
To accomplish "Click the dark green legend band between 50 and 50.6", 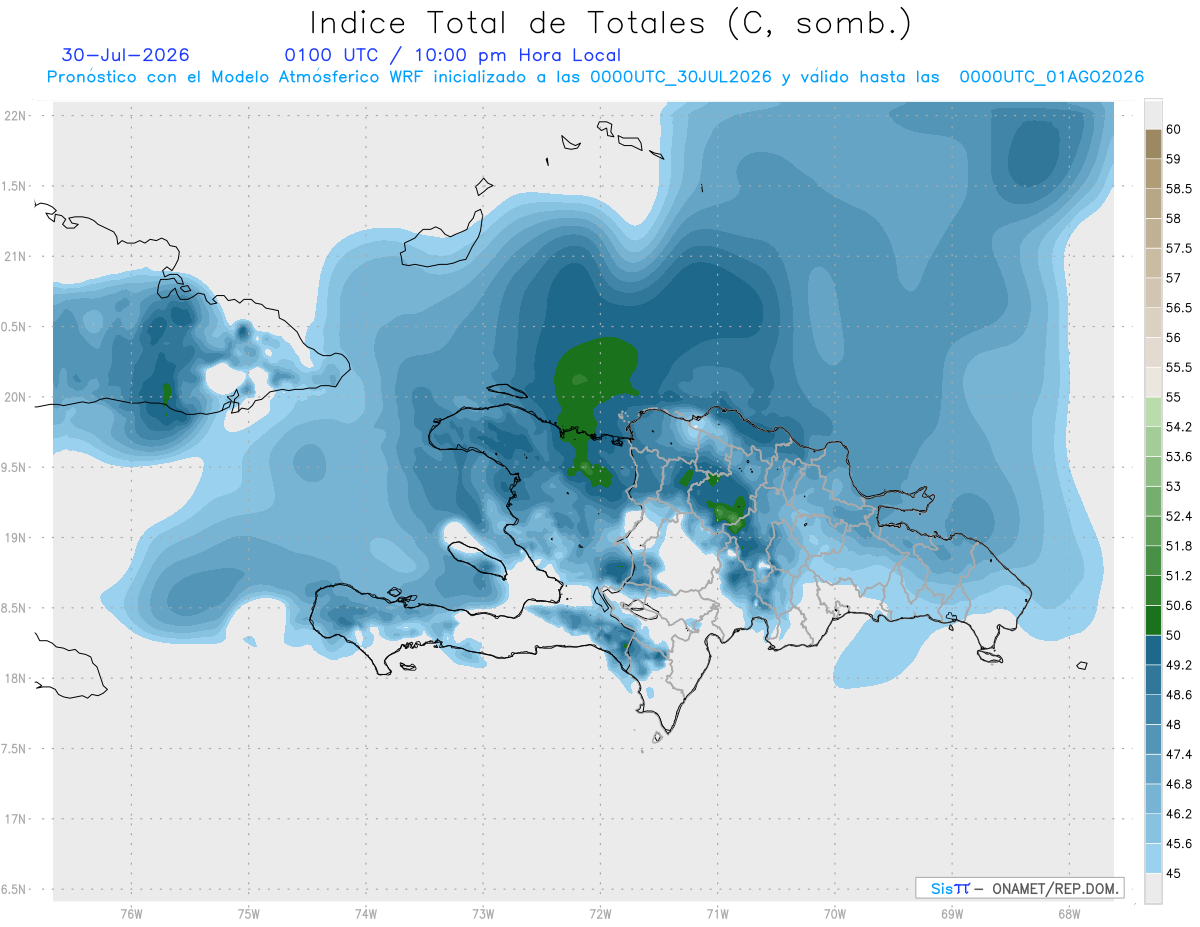I will click(x=1153, y=620).
